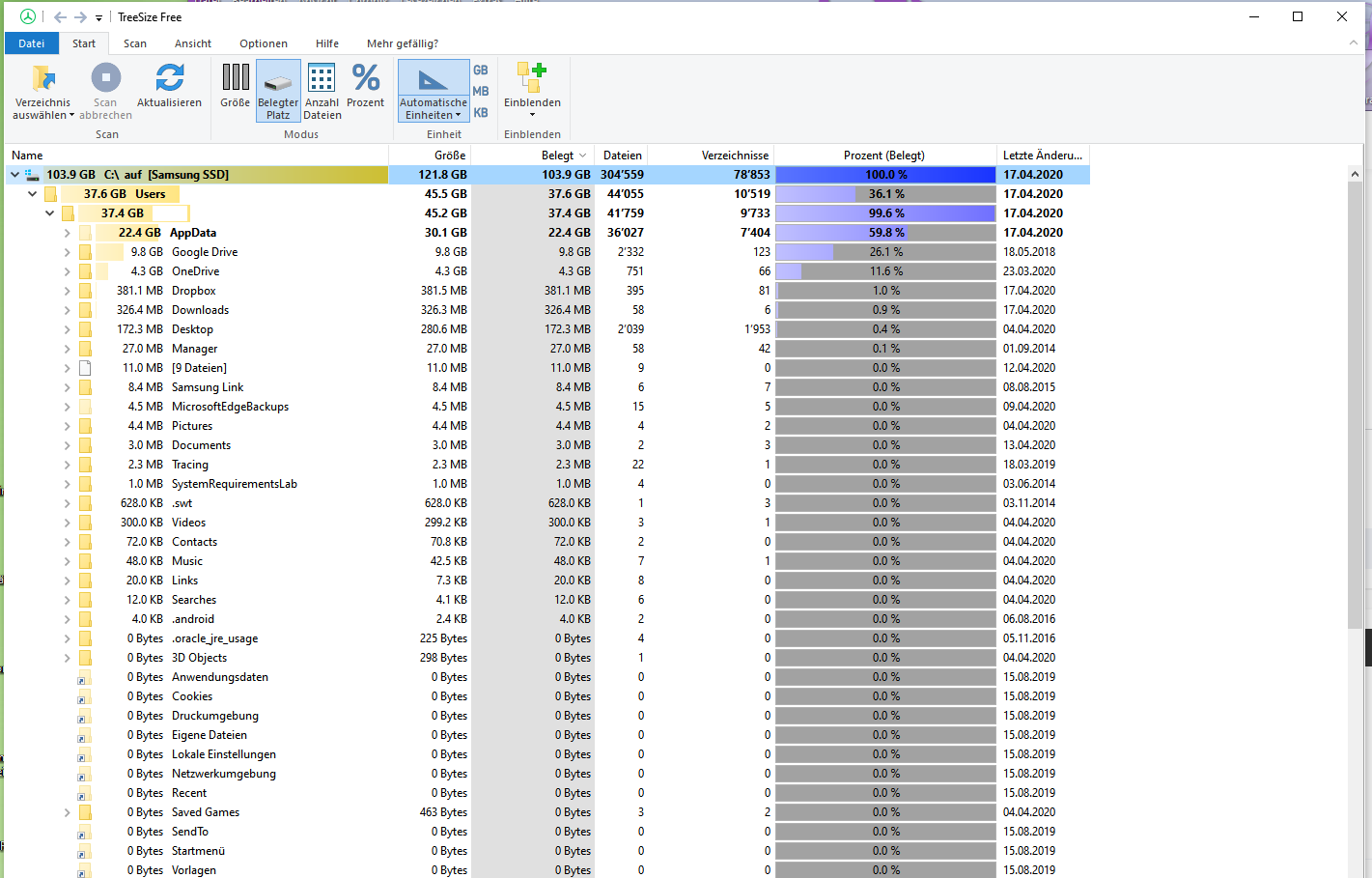Open the Datei menu
The width and height of the screenshot is (1372, 878).
[31, 43]
